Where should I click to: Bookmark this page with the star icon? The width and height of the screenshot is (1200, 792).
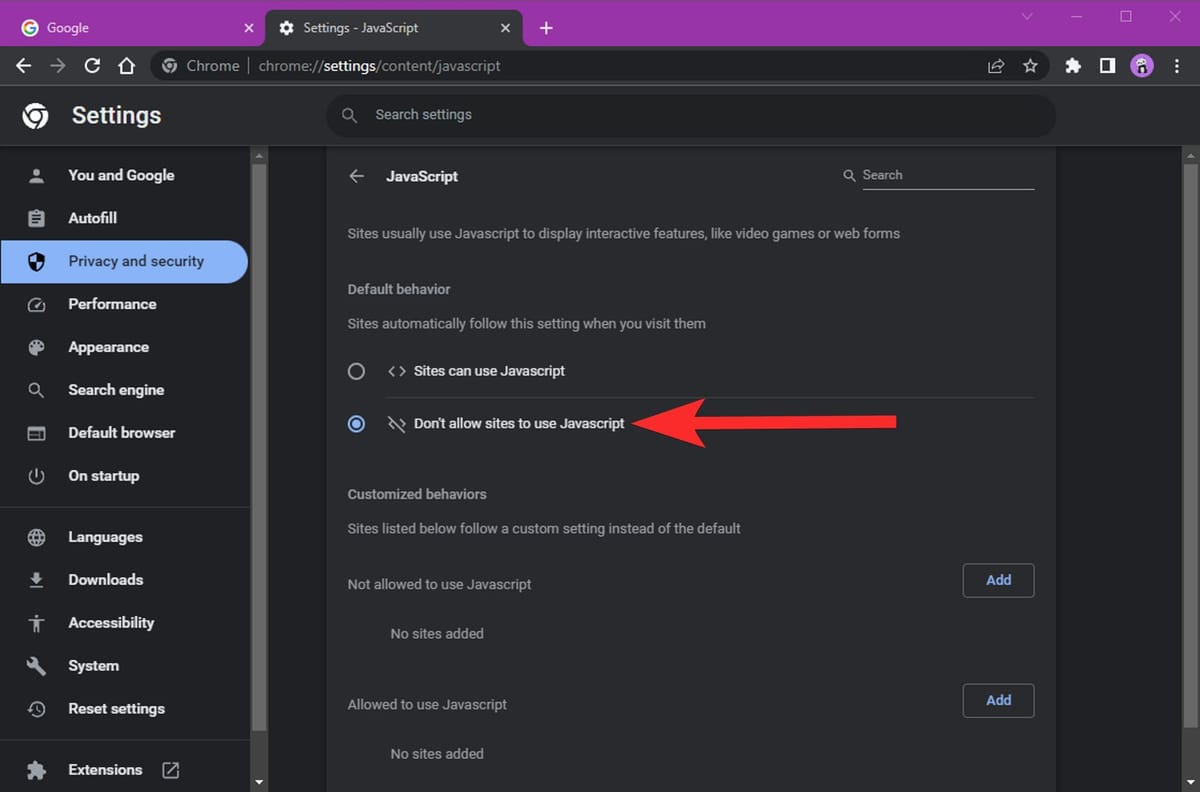[1031, 65]
